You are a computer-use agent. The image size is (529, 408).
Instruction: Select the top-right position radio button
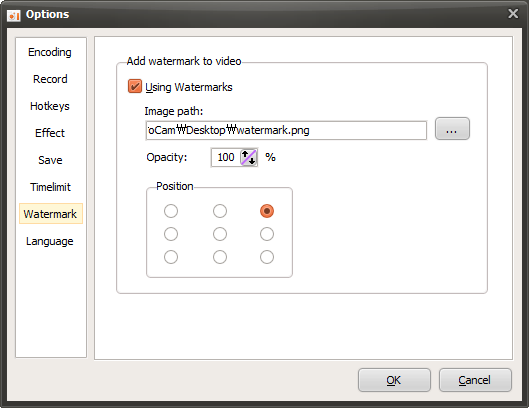click(x=267, y=211)
